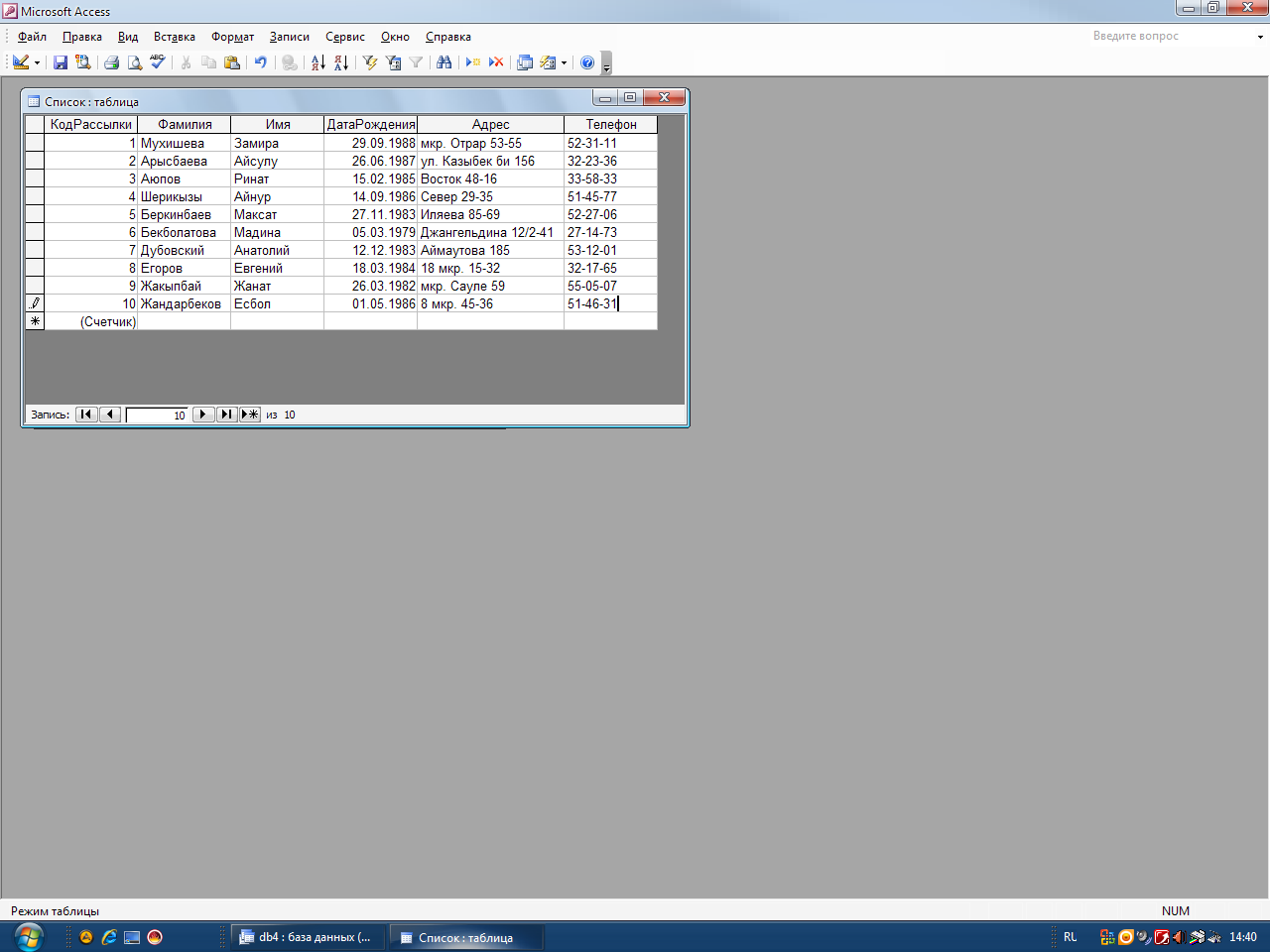This screenshot has width=1270, height=952.
Task: Click the 14:40 system clock
Action: (1243, 937)
